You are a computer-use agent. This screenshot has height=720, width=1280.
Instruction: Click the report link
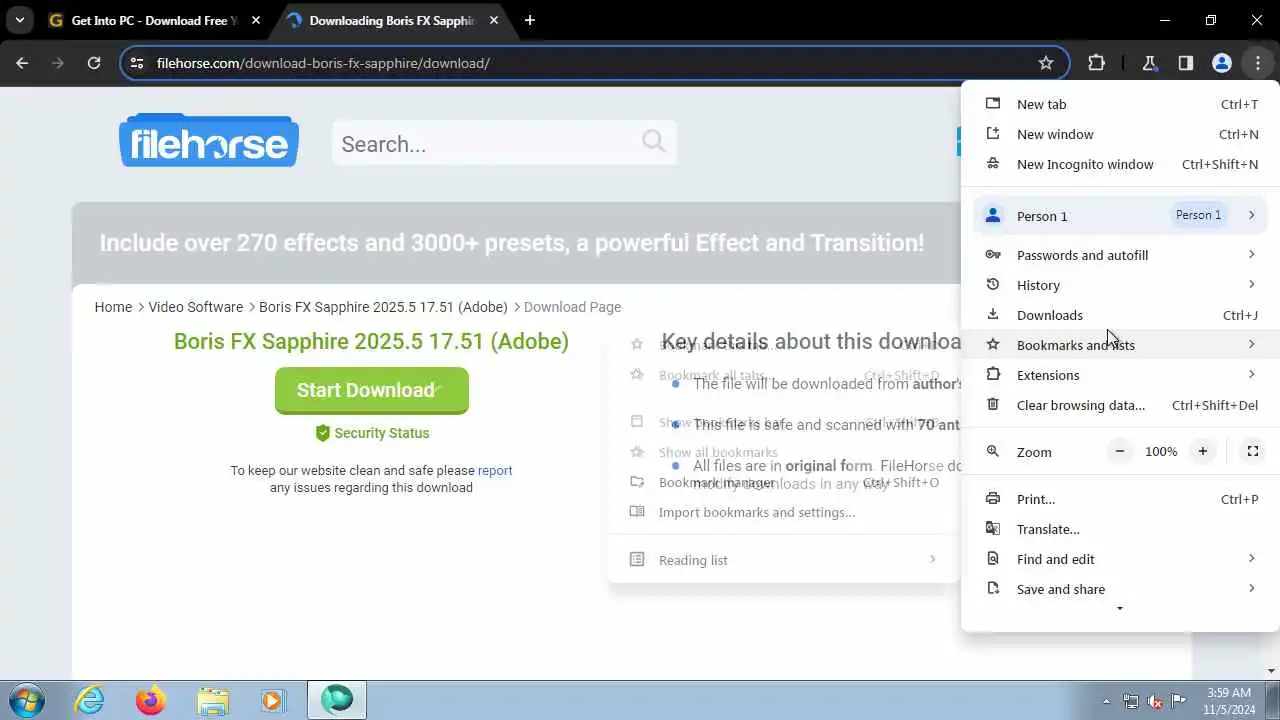tap(495, 470)
